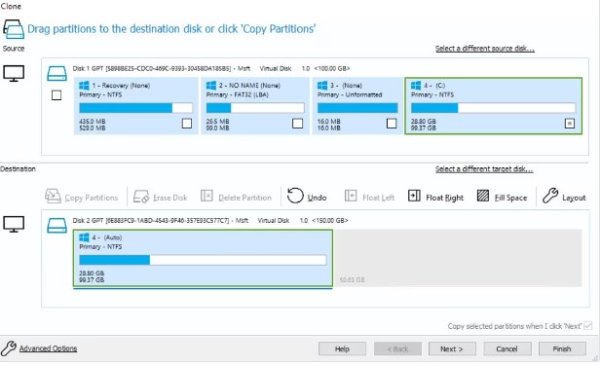Click the Destination computer monitor icon
Viewport: 600px width, 365px height.
[14, 224]
